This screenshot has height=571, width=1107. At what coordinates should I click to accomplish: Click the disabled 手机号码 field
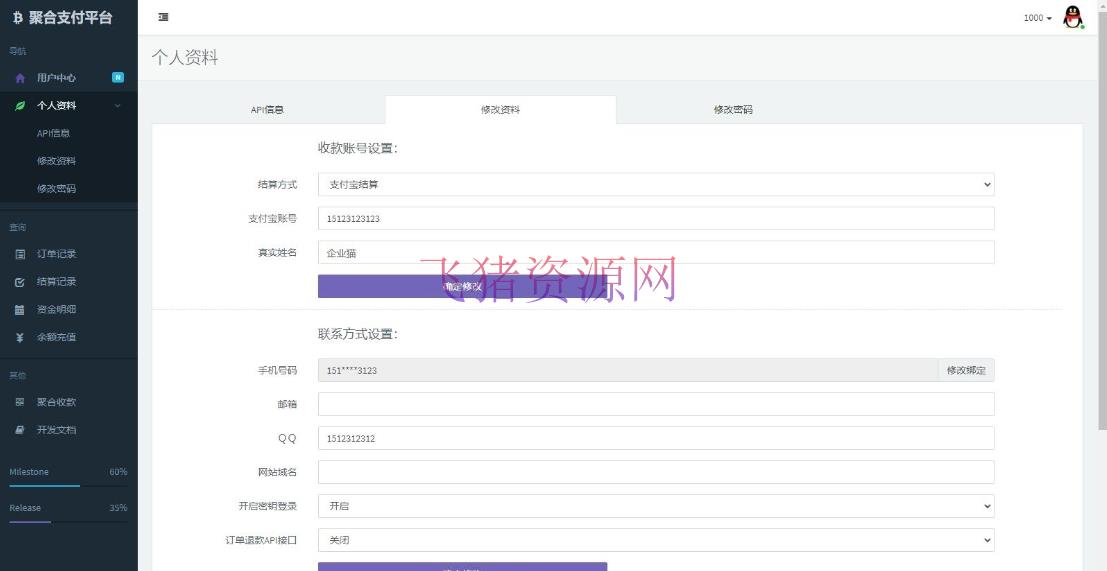(628, 370)
